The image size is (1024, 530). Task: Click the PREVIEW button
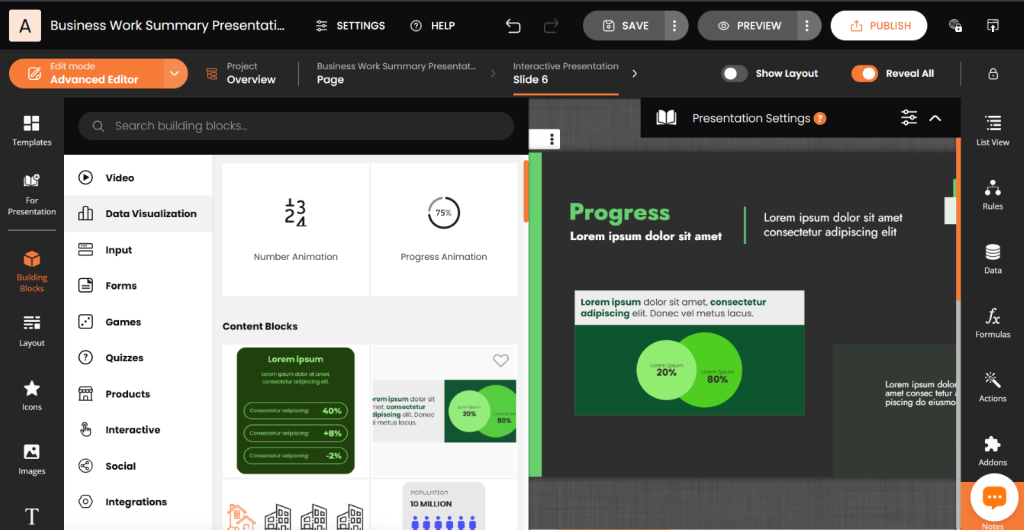point(748,25)
